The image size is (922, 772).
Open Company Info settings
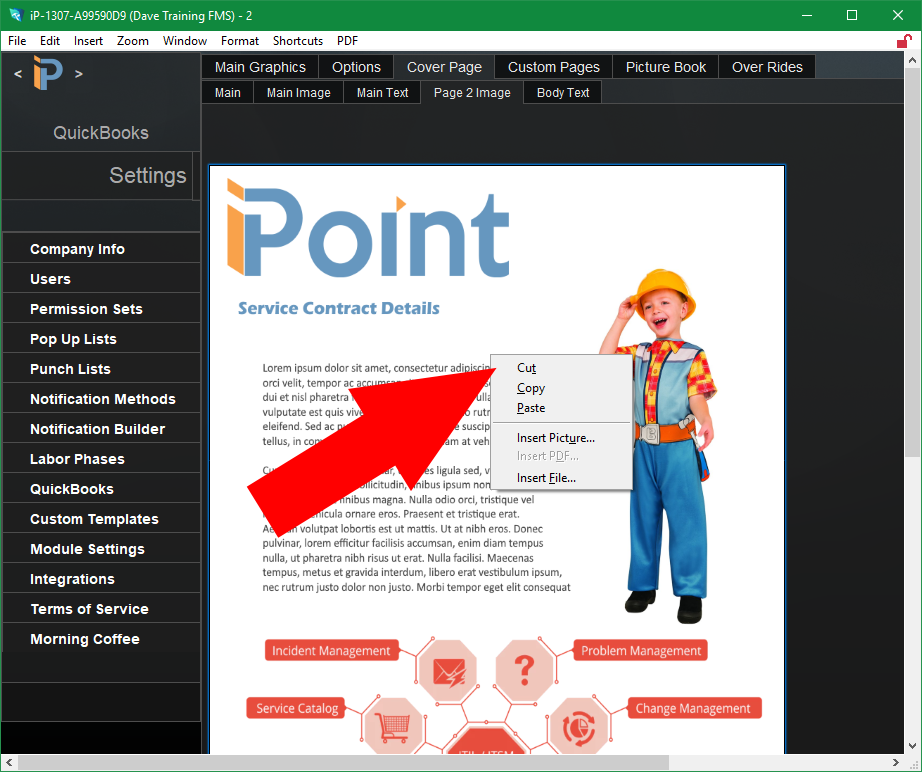[77, 249]
